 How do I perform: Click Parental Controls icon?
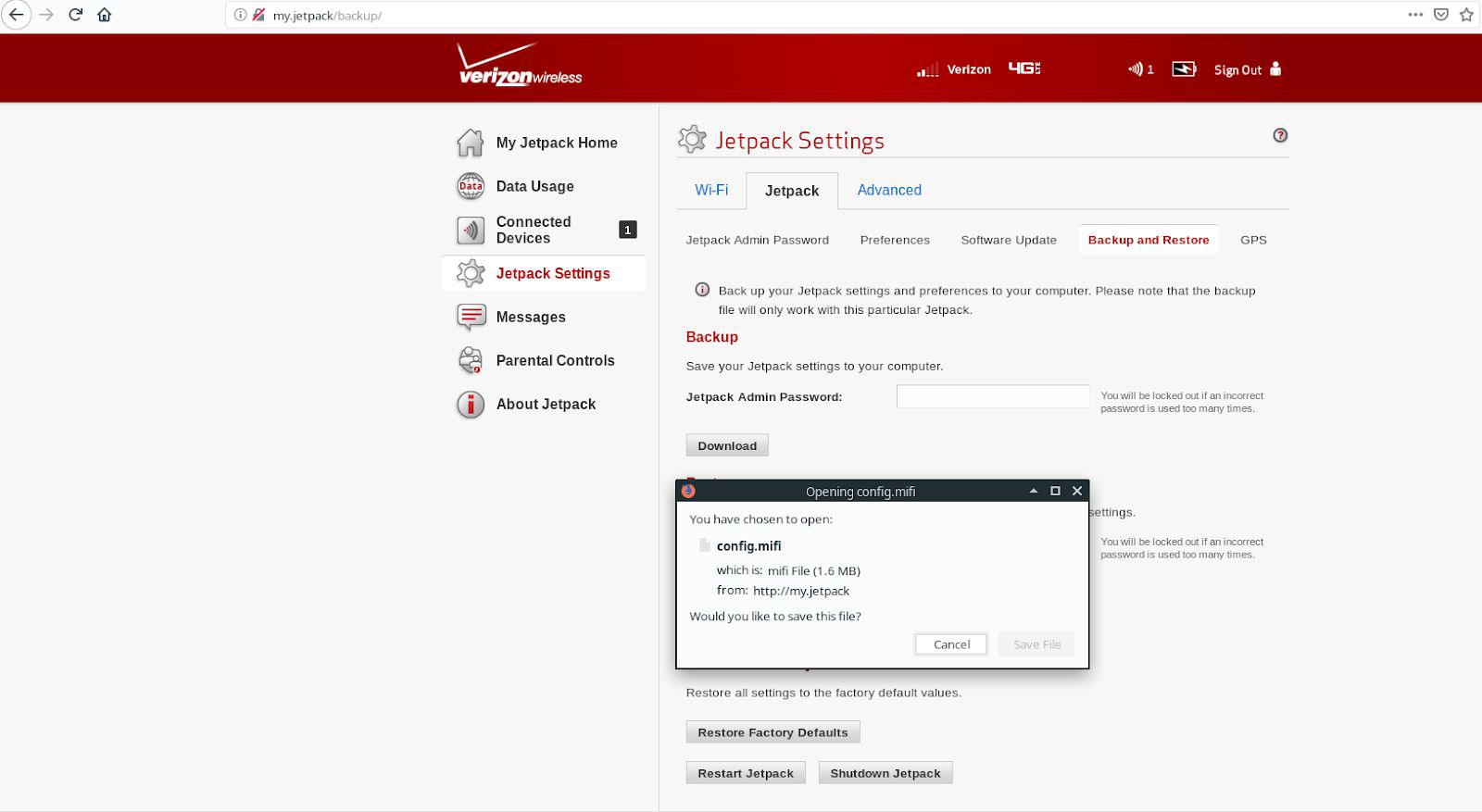[471, 360]
